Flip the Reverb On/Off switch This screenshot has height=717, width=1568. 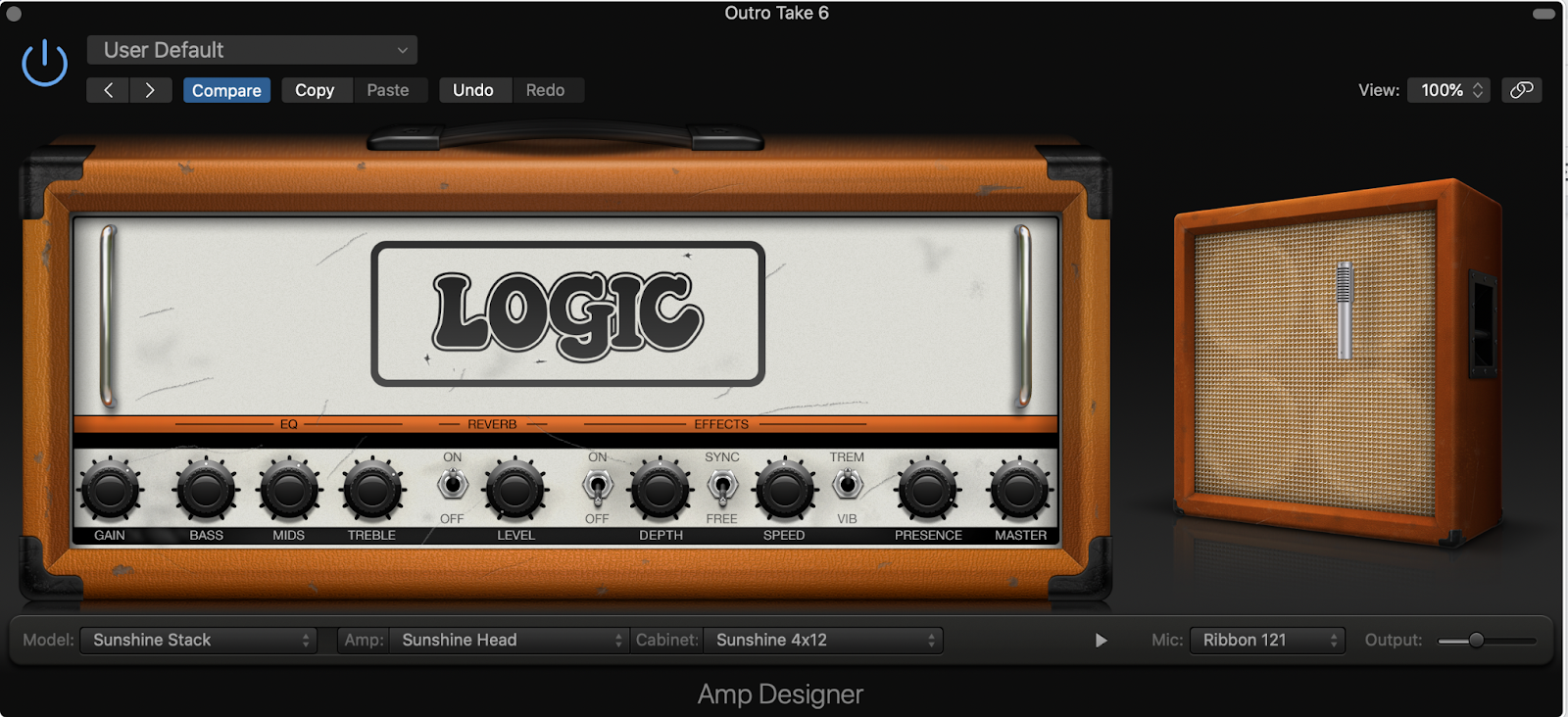pyautogui.click(x=452, y=485)
